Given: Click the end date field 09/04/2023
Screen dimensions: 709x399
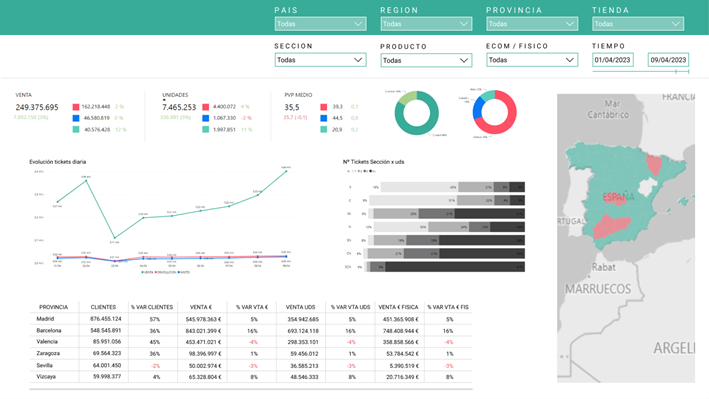Looking at the screenshot, I should [668, 60].
